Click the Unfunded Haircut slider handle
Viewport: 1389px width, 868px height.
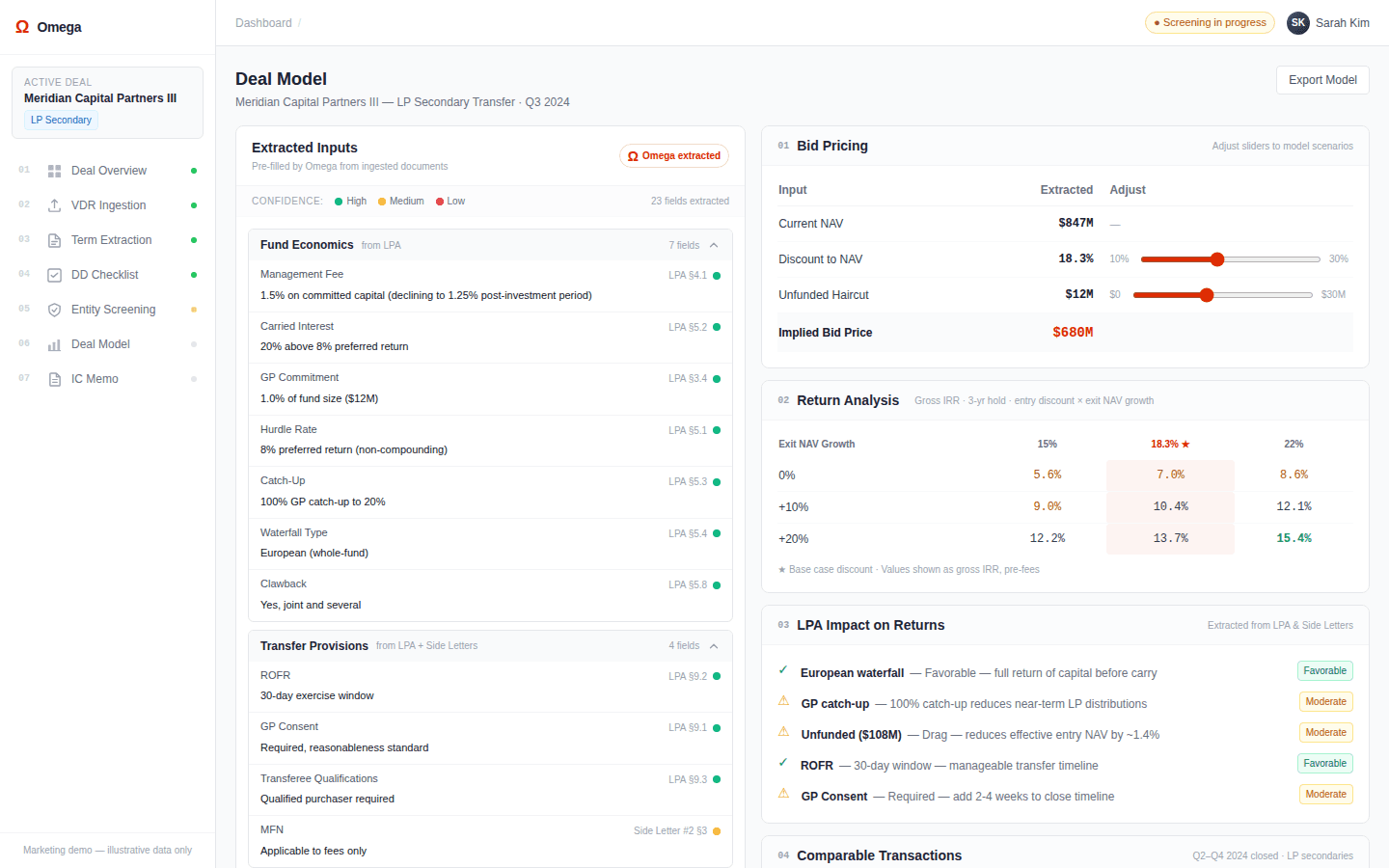coord(1207,295)
